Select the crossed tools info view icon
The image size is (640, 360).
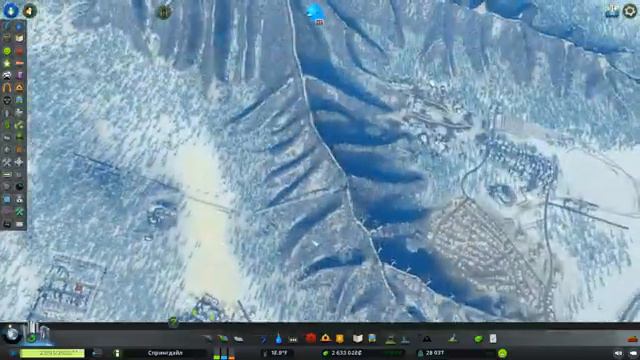pos(7,162)
